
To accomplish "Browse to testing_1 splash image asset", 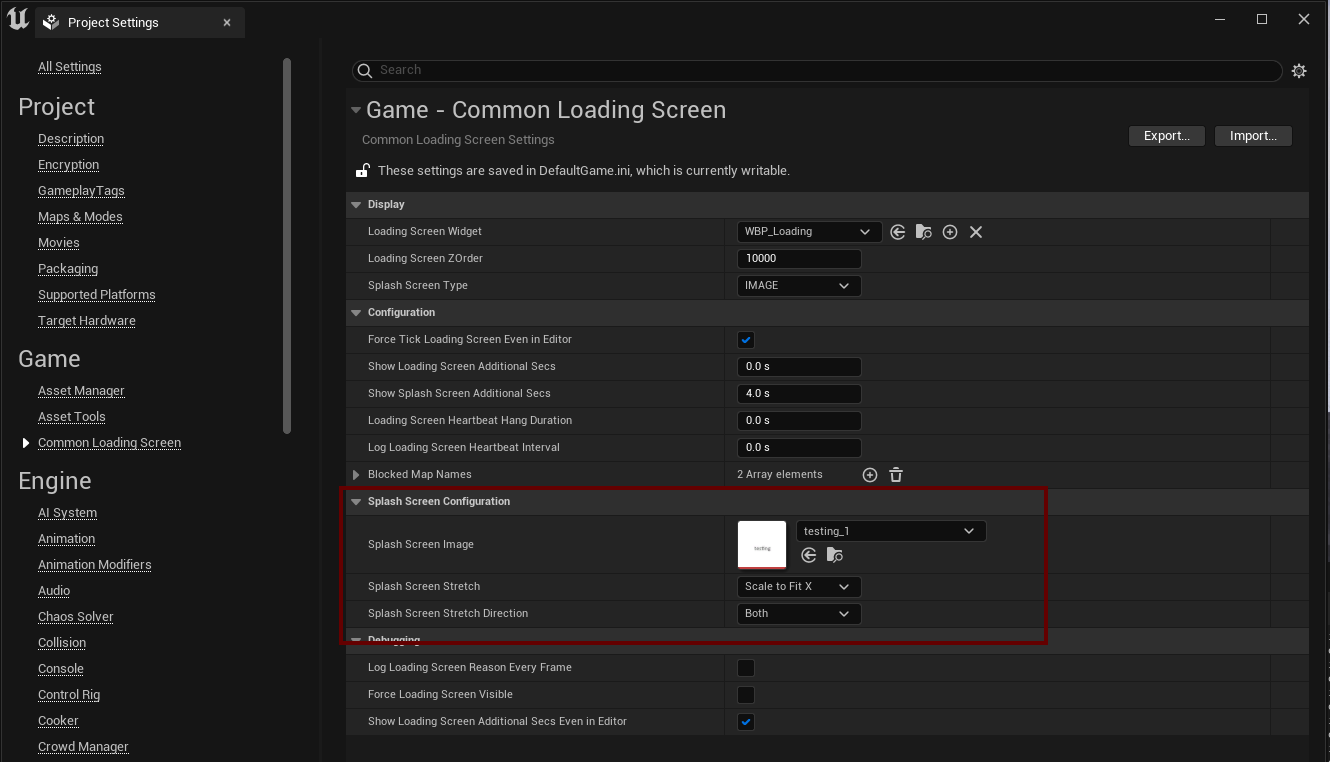I will click(835, 555).
